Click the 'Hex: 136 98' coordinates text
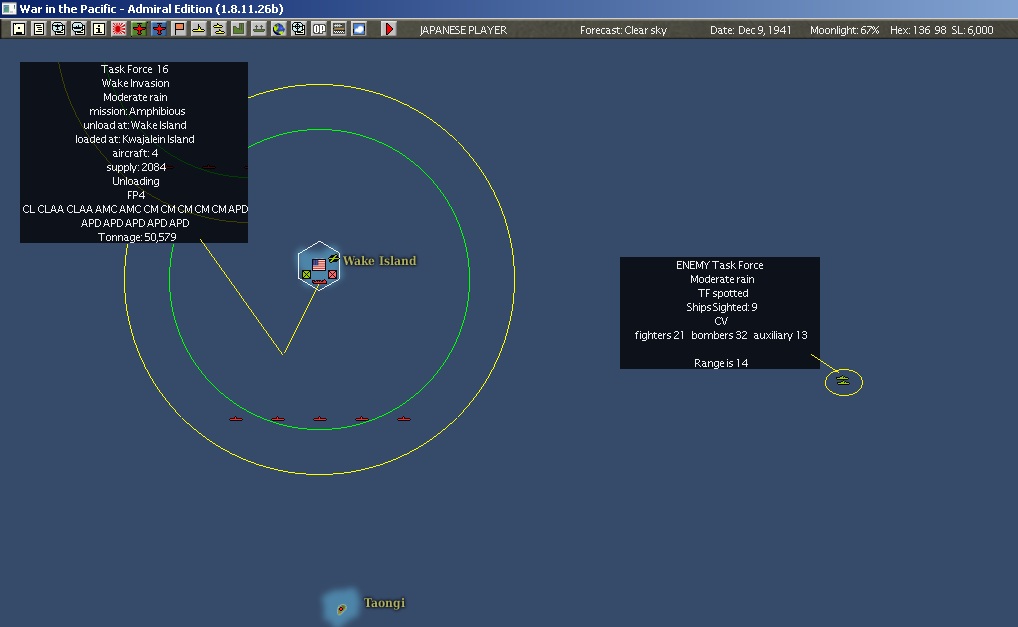1018x627 pixels. point(918,30)
